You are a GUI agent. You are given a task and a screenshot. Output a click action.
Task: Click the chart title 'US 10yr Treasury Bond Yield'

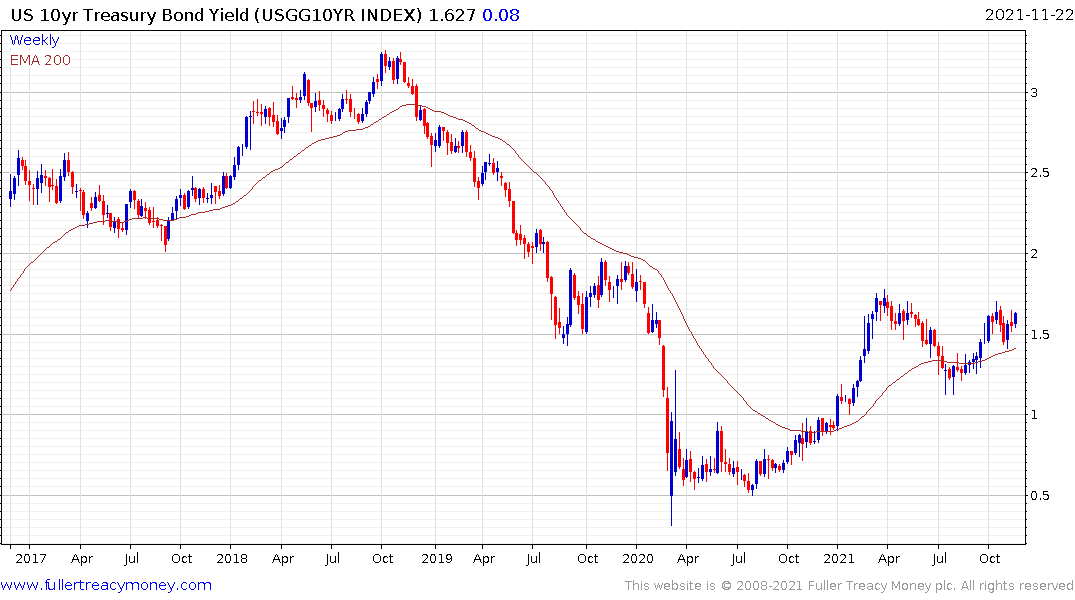coord(130,15)
